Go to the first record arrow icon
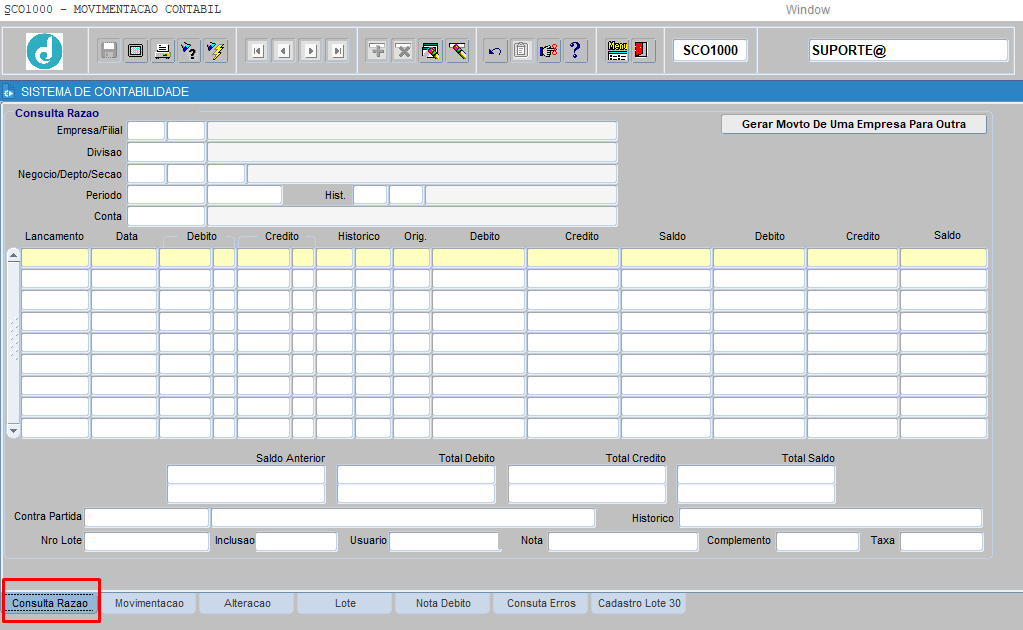Viewport: 1023px width, 630px height. [x=258, y=50]
